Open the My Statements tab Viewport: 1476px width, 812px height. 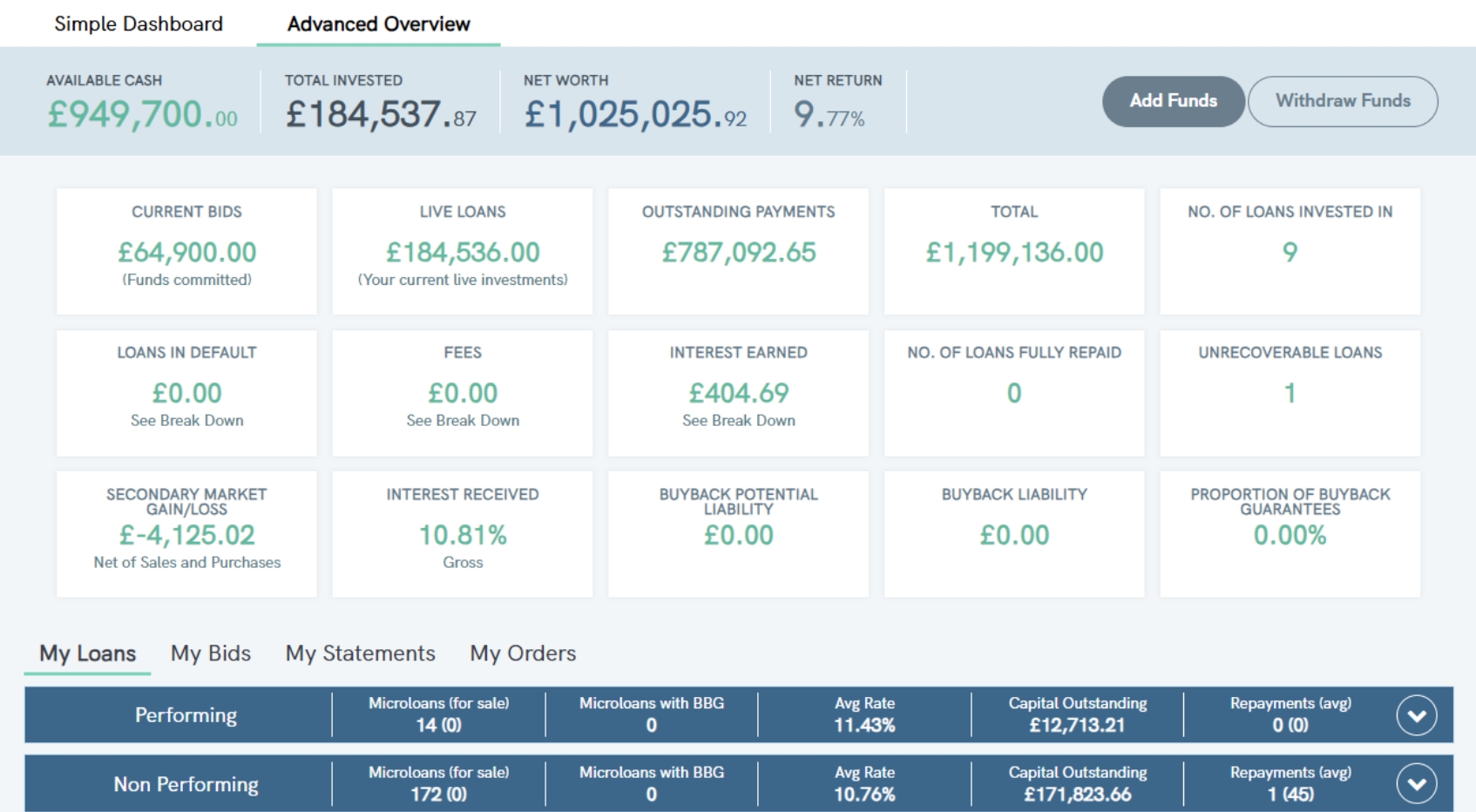click(x=360, y=653)
